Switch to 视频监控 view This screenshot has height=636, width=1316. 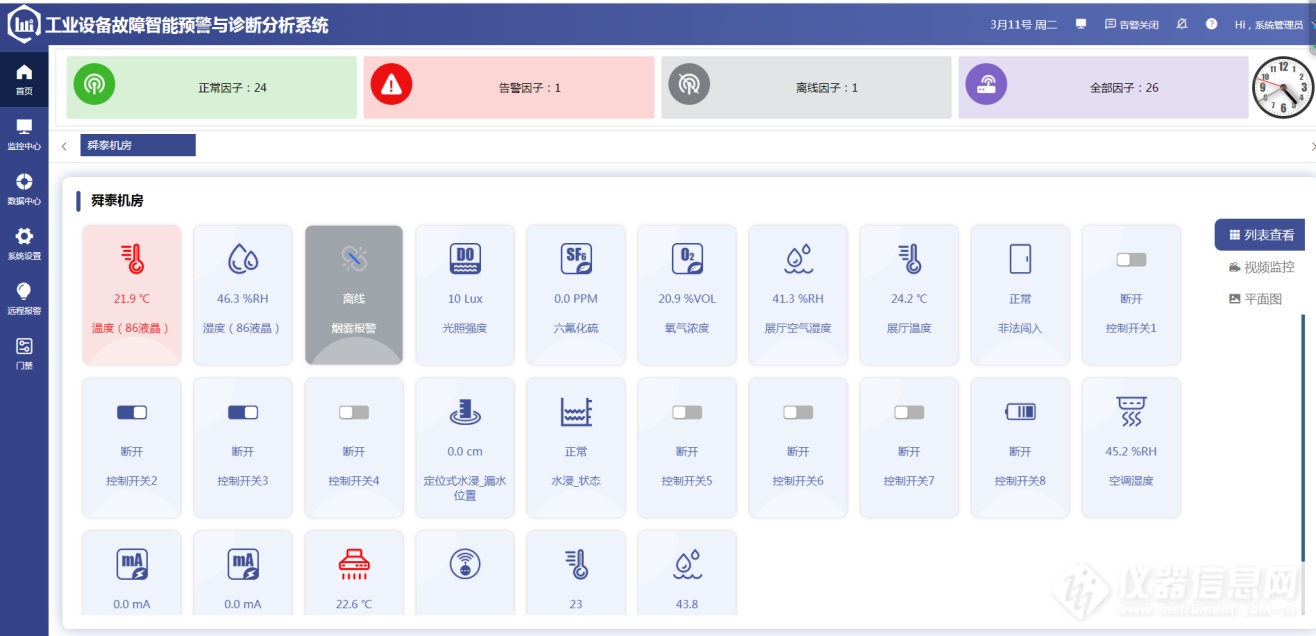[x=1261, y=267]
